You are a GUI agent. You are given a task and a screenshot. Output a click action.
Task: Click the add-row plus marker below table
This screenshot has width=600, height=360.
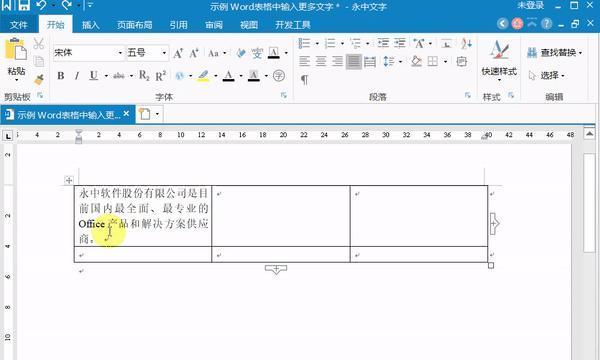click(276, 269)
